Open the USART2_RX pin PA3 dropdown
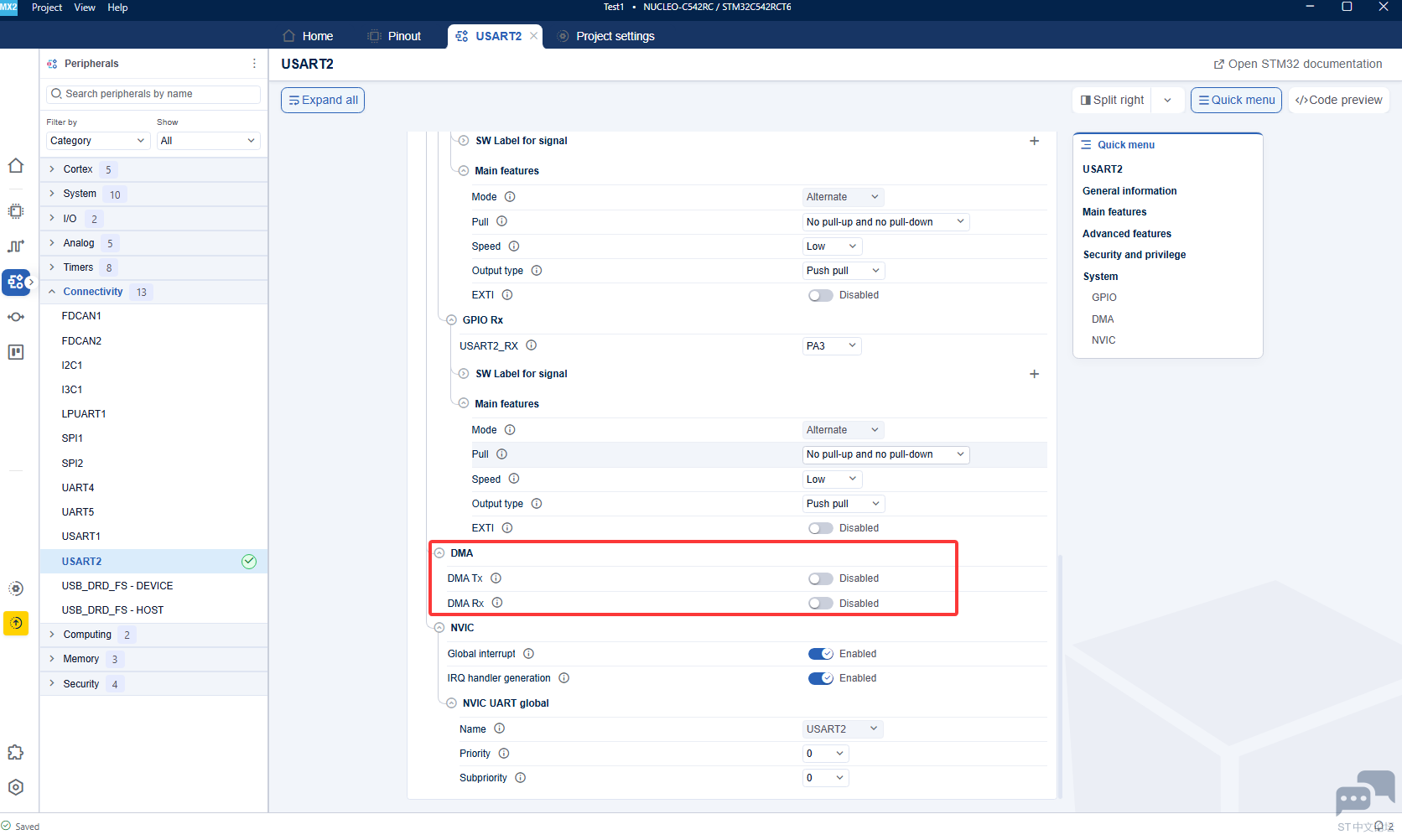The height and width of the screenshot is (840, 1402). coord(832,346)
